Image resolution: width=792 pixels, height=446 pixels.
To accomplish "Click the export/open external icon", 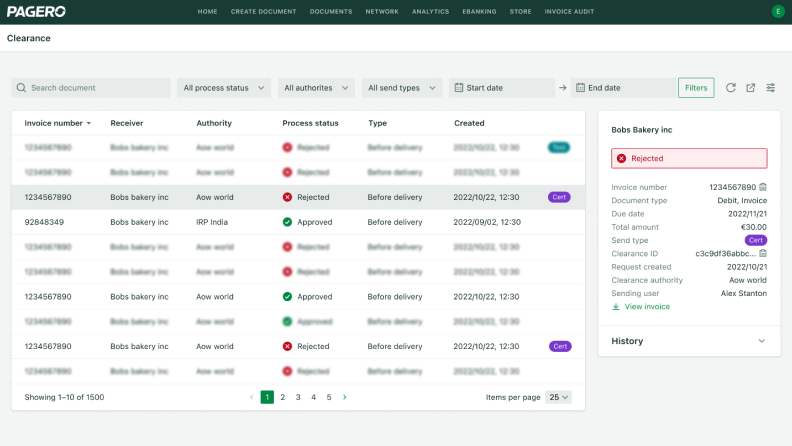I will tap(751, 88).
